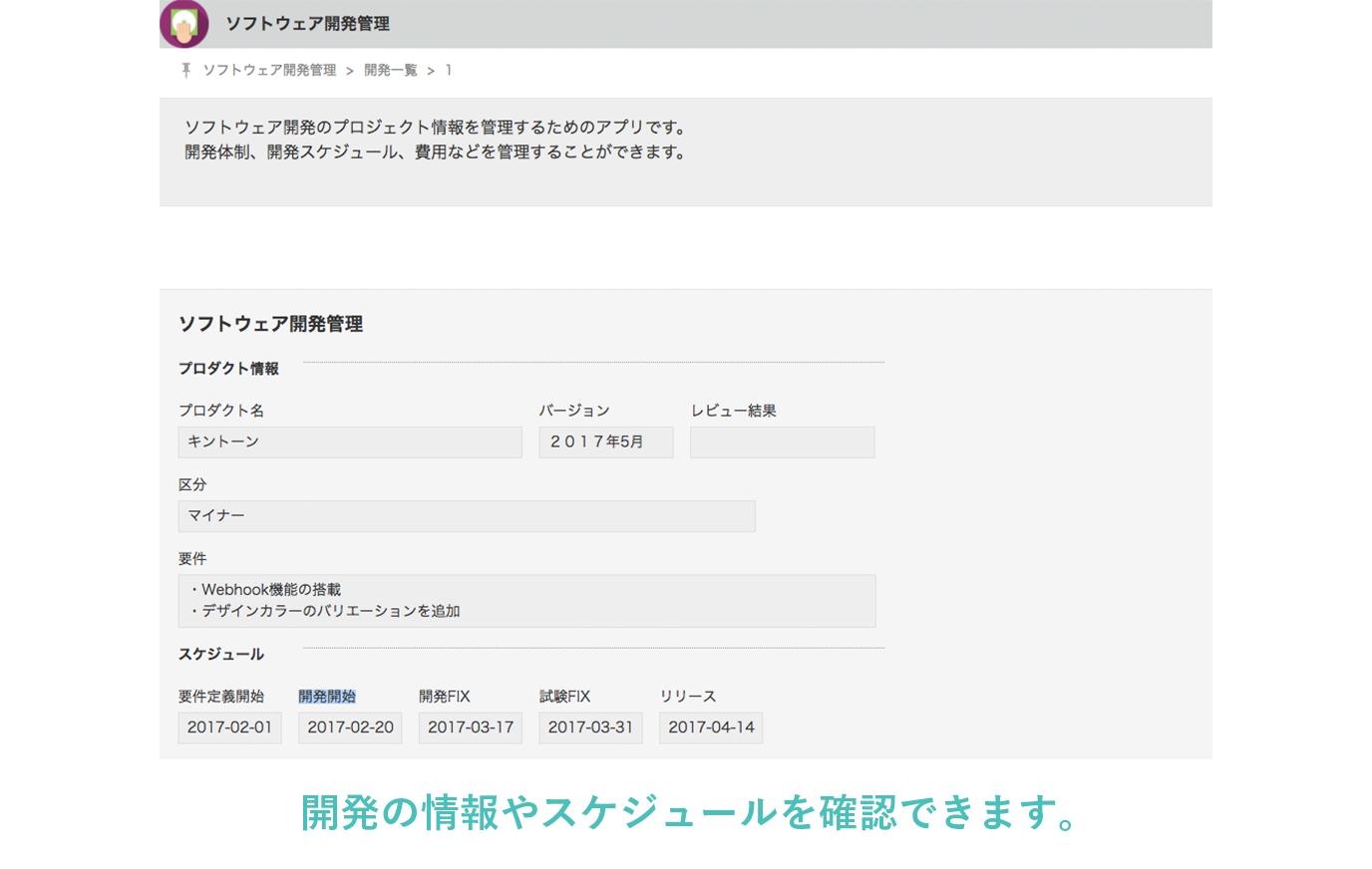Click the リリース label

tap(688, 697)
